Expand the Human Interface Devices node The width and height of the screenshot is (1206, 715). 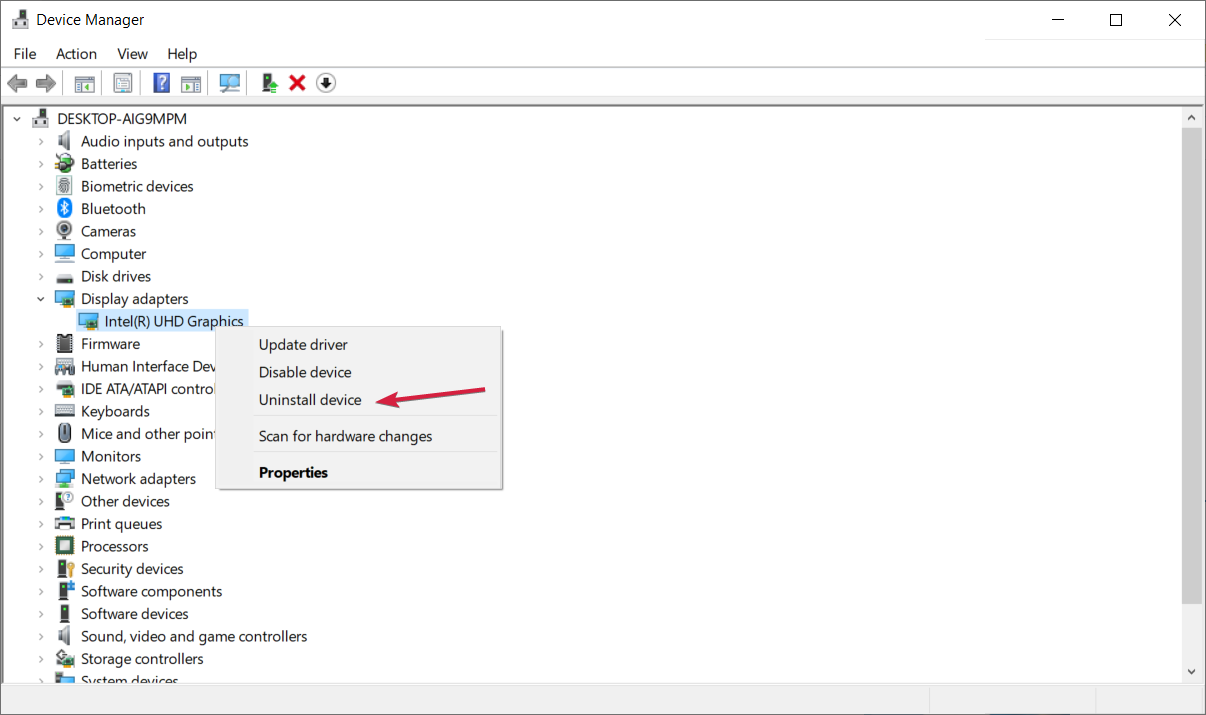41,366
